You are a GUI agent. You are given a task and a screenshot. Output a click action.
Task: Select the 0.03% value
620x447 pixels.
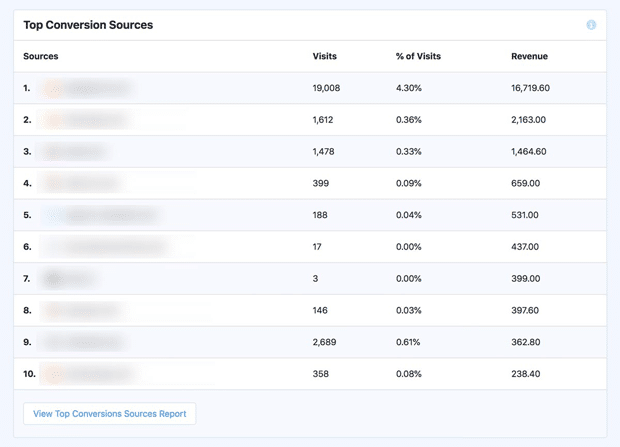(409, 311)
